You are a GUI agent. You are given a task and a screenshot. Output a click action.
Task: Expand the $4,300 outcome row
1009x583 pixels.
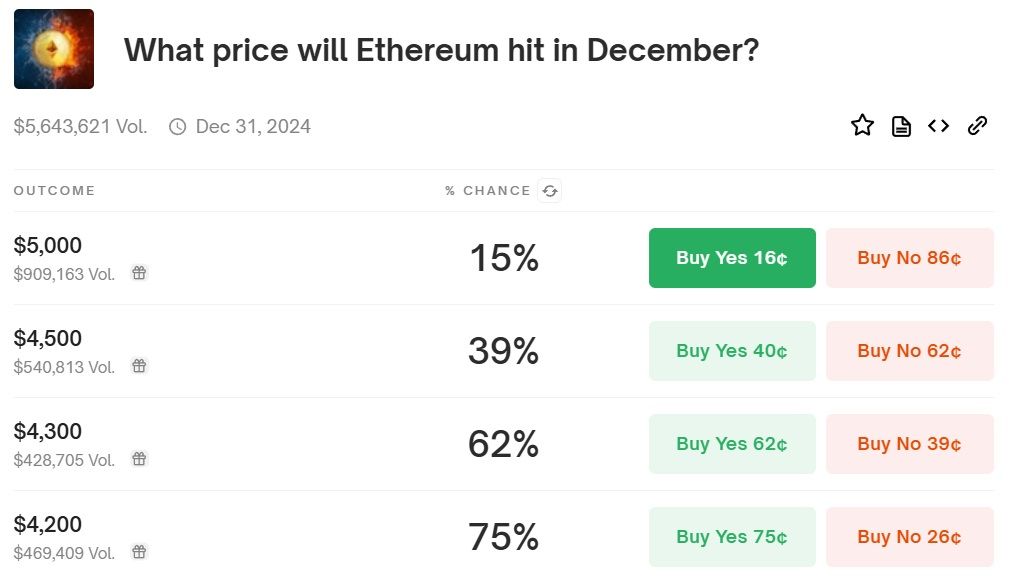[x=300, y=444]
